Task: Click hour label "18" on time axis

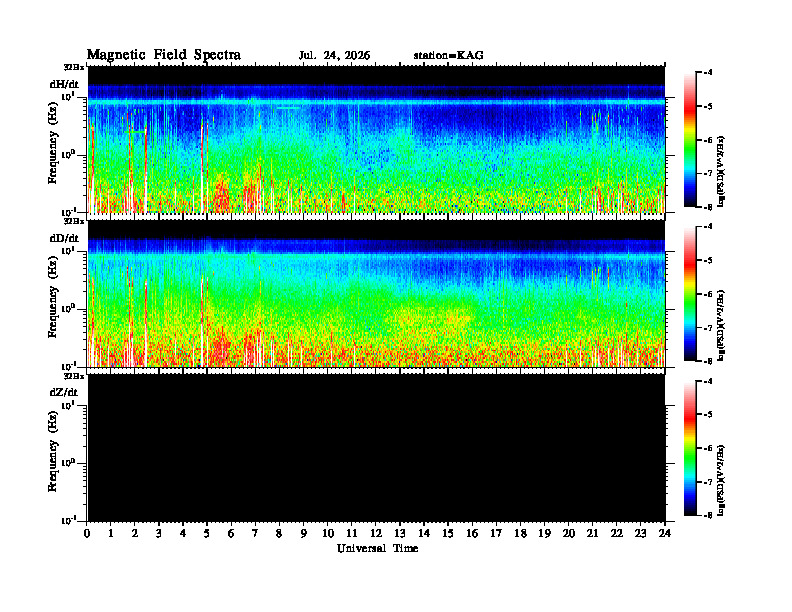Action: click(520, 534)
